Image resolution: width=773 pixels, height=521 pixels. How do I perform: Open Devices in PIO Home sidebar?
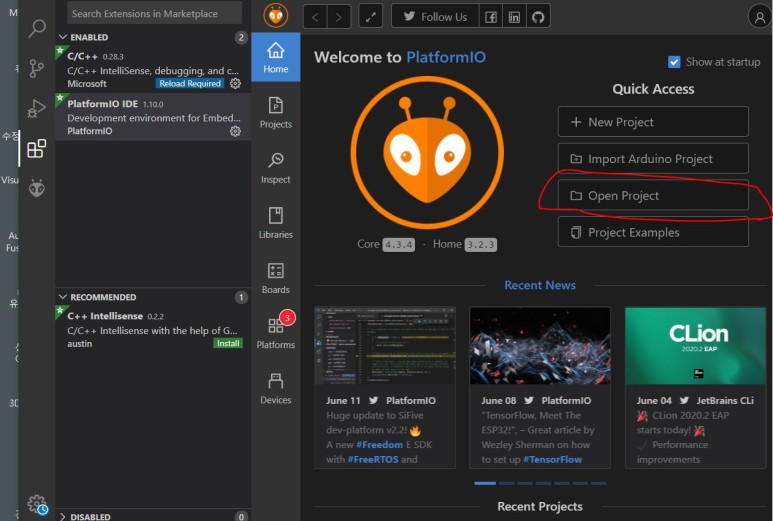pos(276,388)
